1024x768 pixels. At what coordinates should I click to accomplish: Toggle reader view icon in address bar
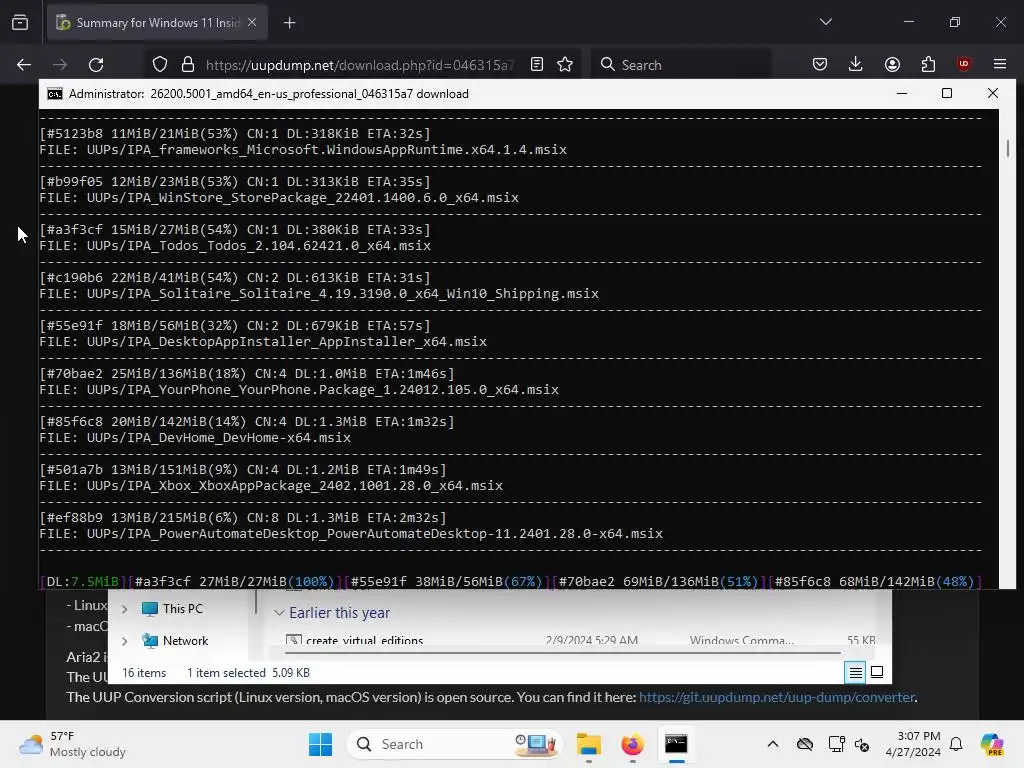coord(537,65)
